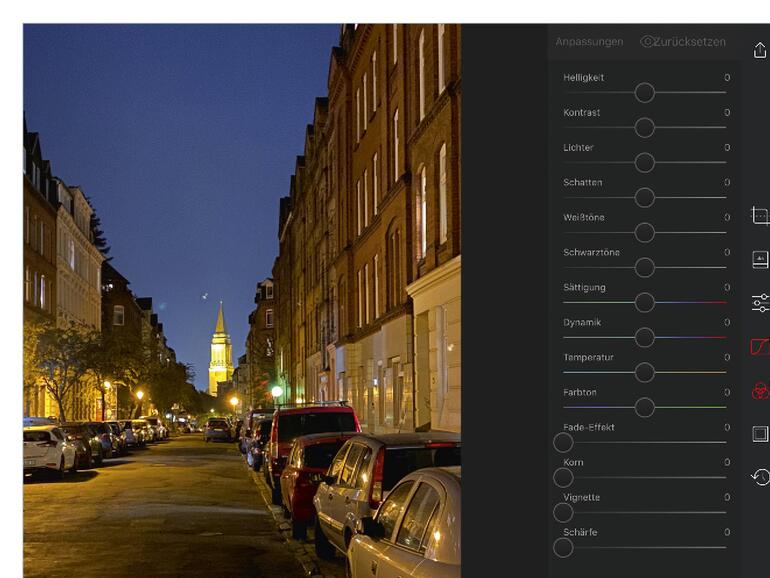Tap the share/export icon
Screen dimensions: 770x578
[760, 50]
